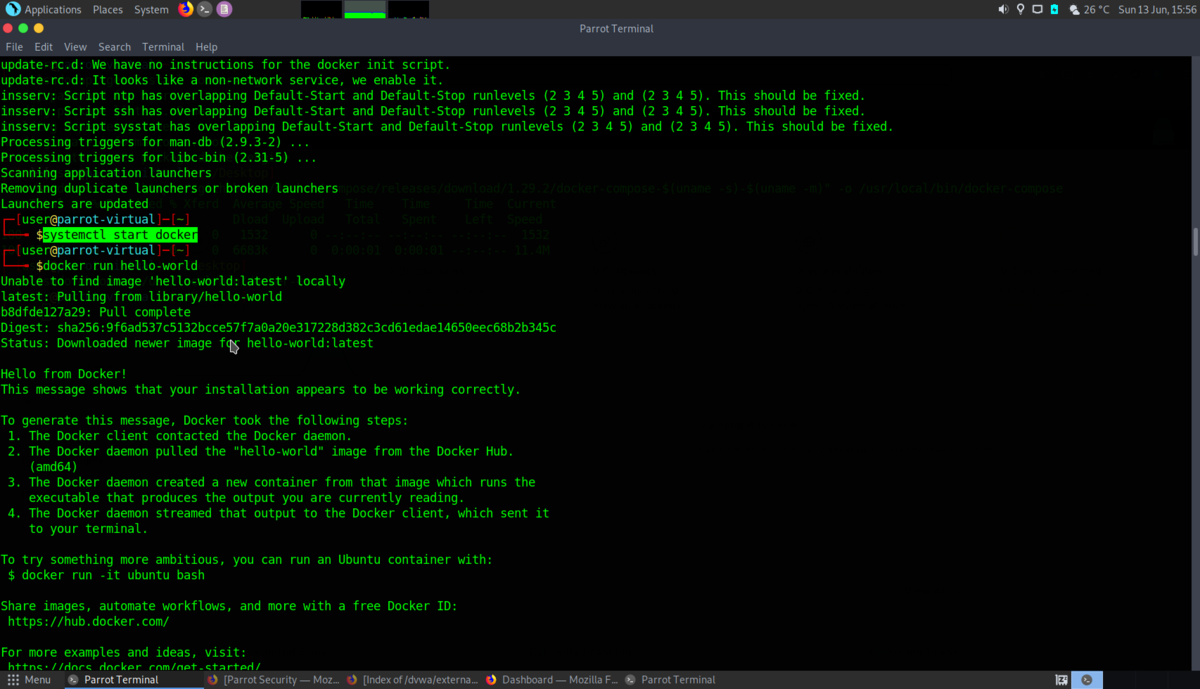Switch to the Parrot Security Mozilla window
This screenshot has height=689, width=1200.
272,680
